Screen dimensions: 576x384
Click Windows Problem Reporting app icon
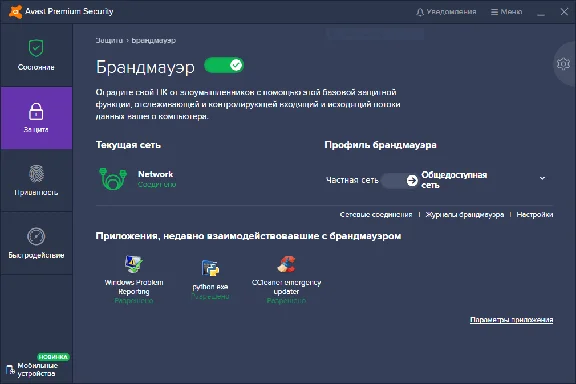coord(133,264)
